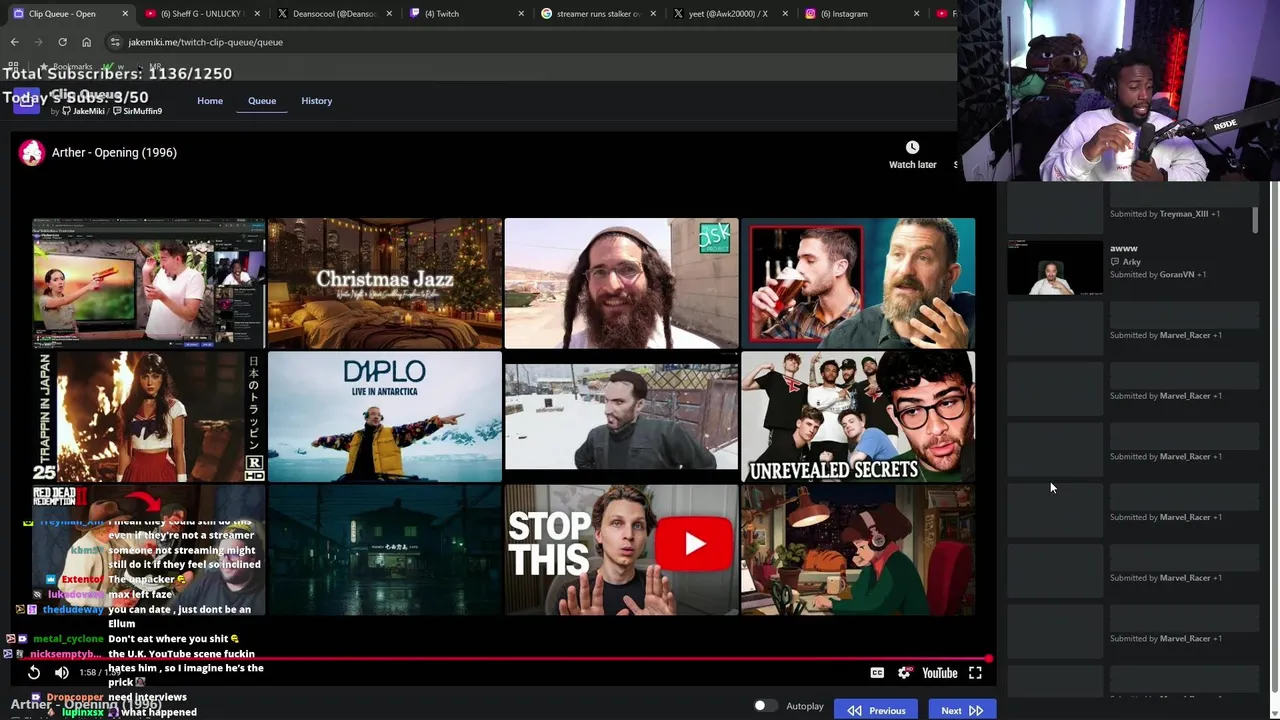This screenshot has height=720, width=1280.
Task: Toggle closed captions on the video
Action: tap(877, 673)
